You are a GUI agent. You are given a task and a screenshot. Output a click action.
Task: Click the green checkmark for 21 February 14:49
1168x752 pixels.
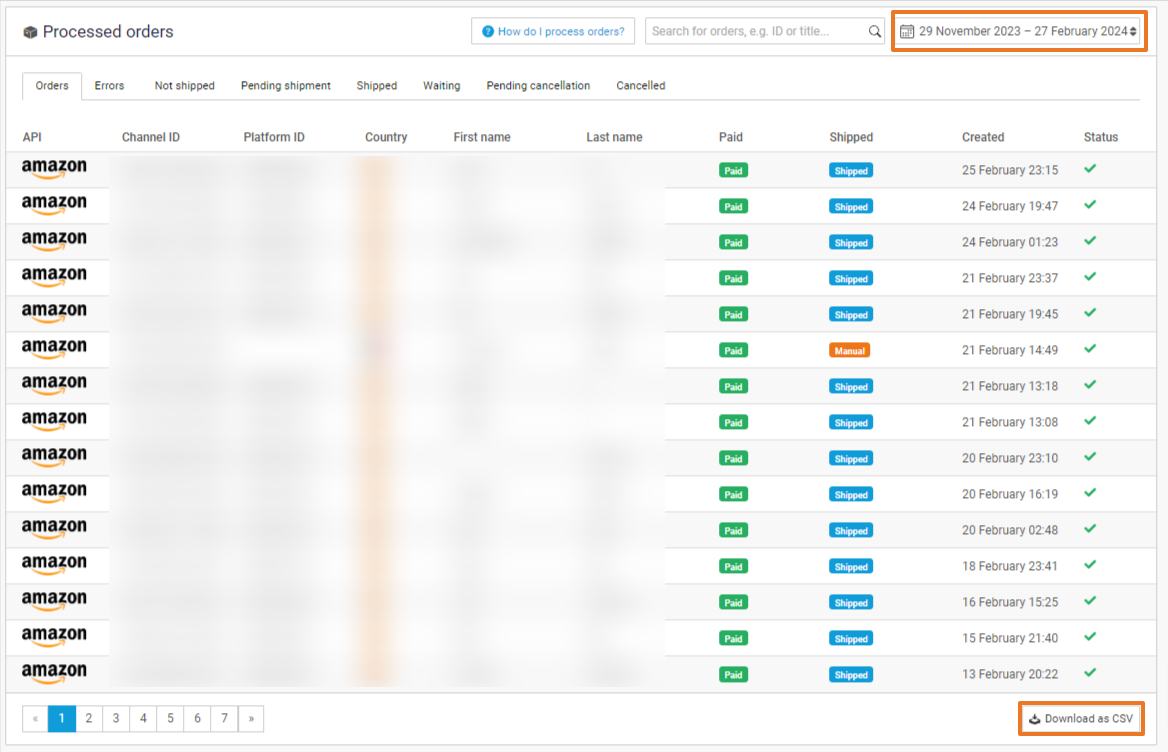[x=1090, y=348]
